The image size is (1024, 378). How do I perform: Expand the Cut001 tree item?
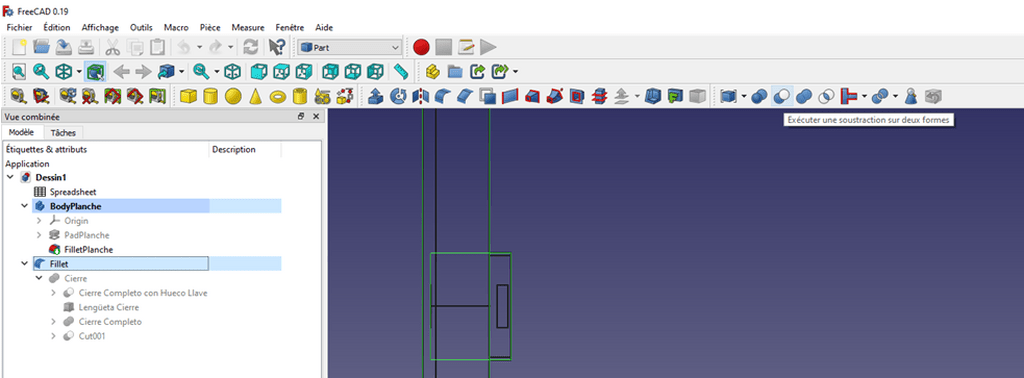54,336
